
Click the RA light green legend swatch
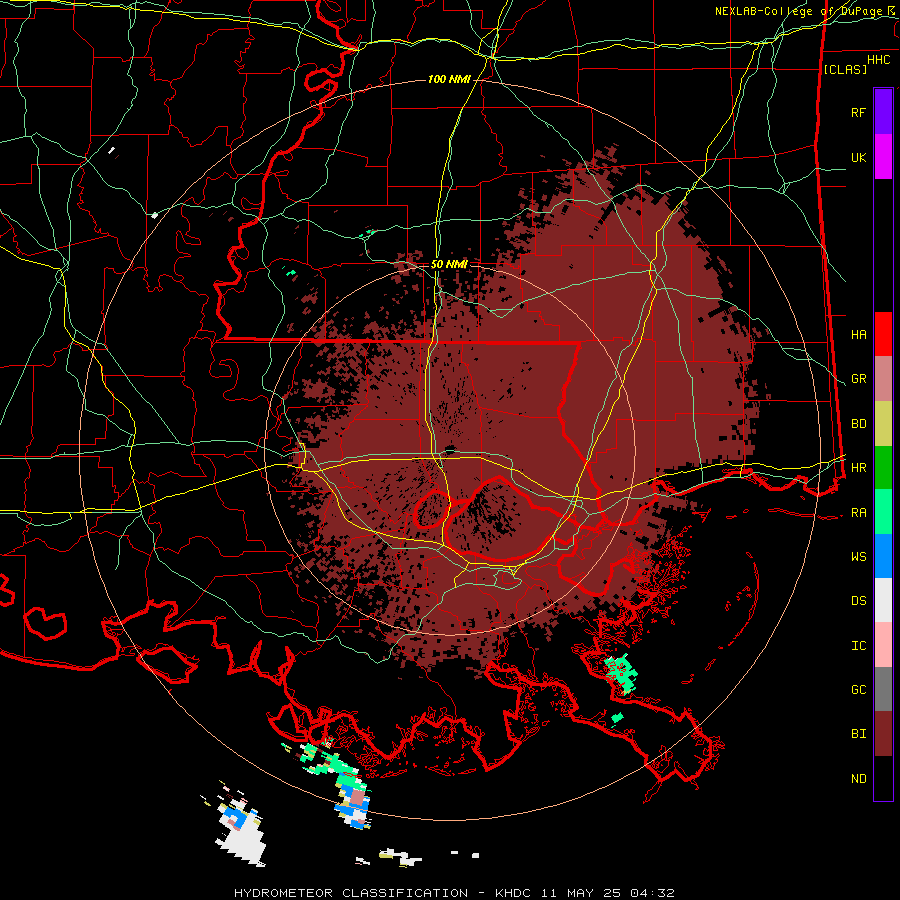(x=883, y=512)
